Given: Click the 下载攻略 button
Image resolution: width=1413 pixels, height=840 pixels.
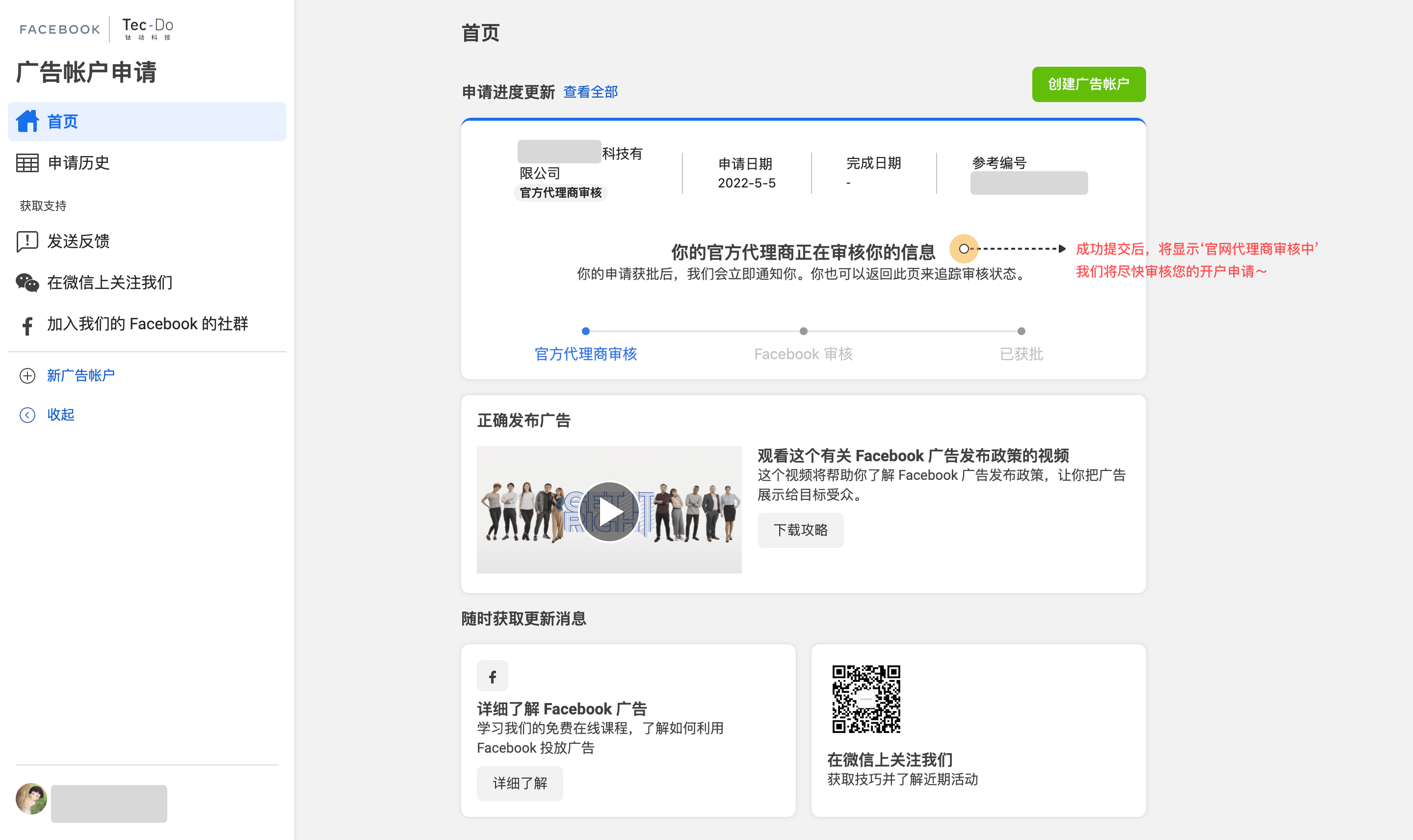Looking at the screenshot, I should [800, 530].
